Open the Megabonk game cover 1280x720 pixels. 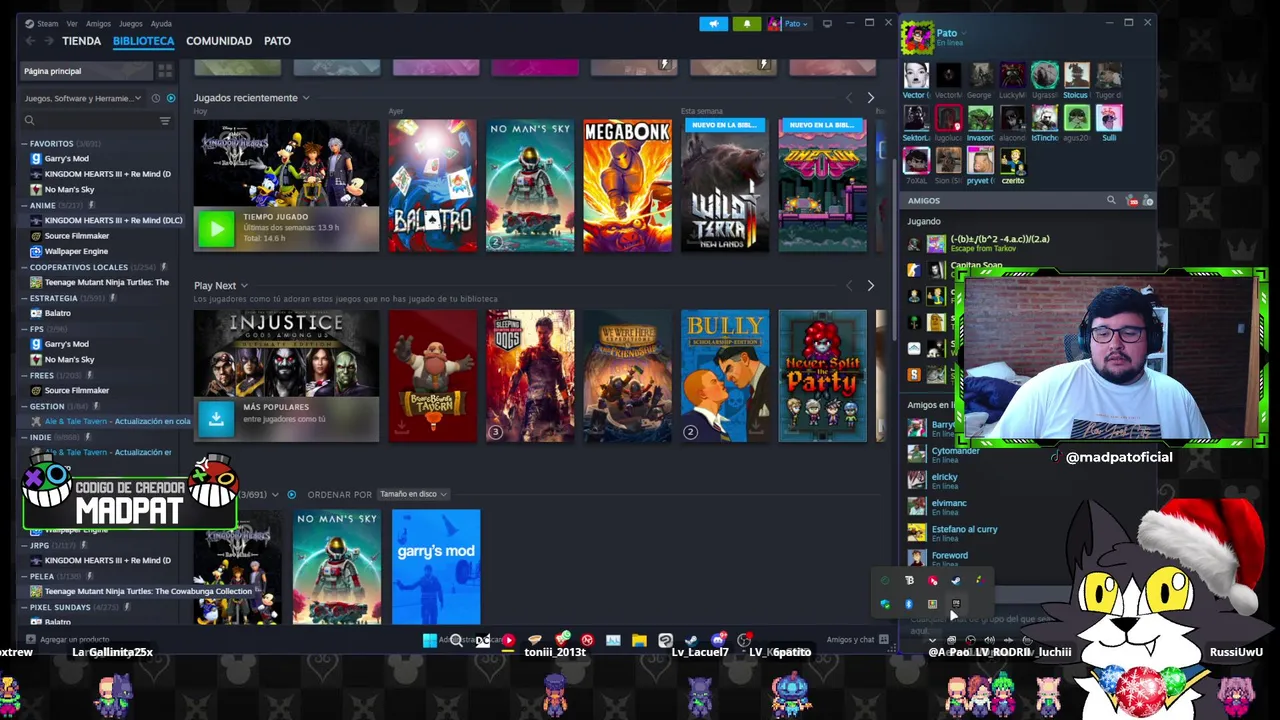(x=627, y=186)
